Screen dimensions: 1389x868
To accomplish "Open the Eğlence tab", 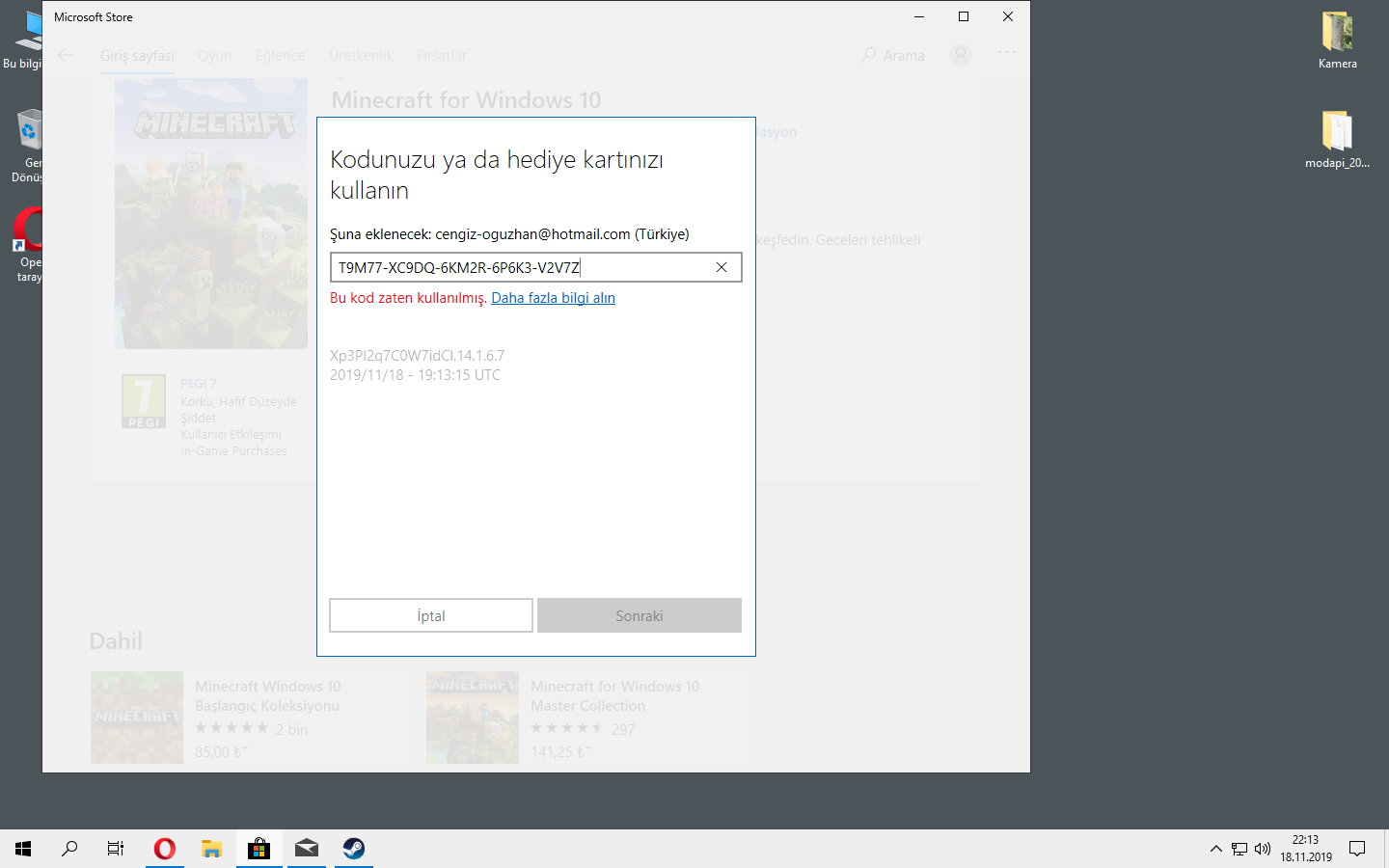I will coord(280,56).
